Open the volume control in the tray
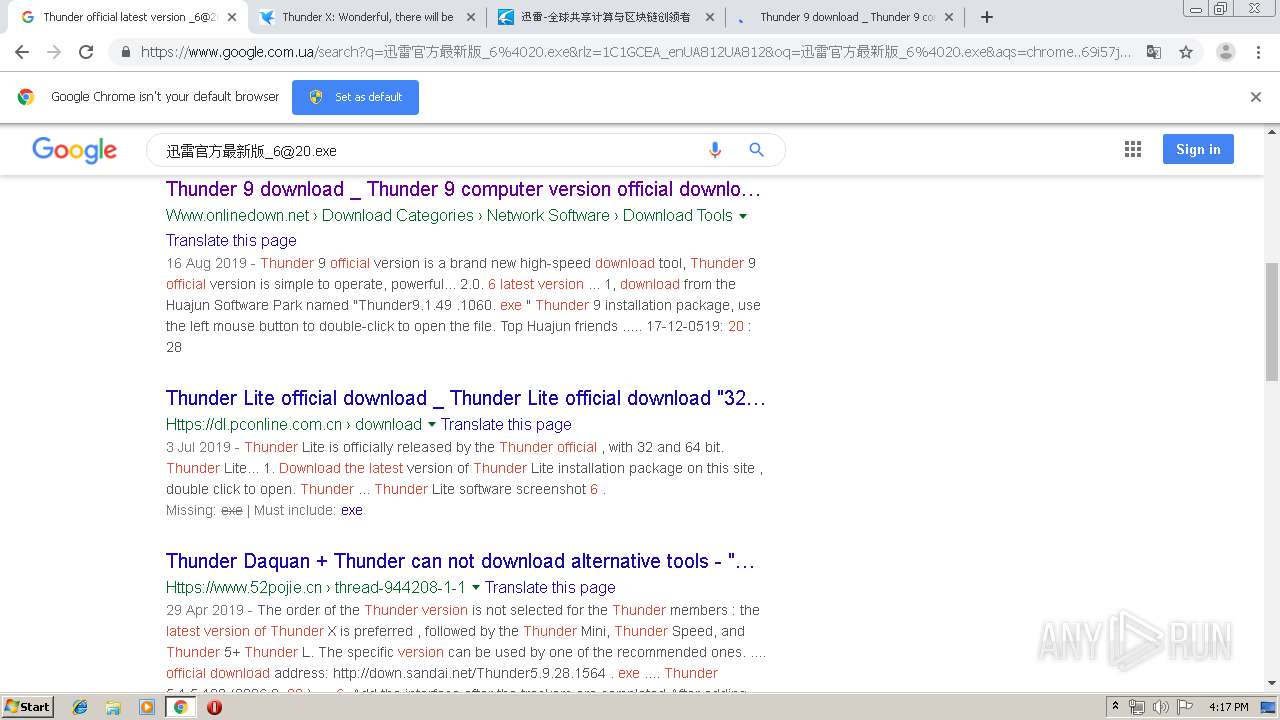Screen dimensions: 1280x720 [1160, 707]
